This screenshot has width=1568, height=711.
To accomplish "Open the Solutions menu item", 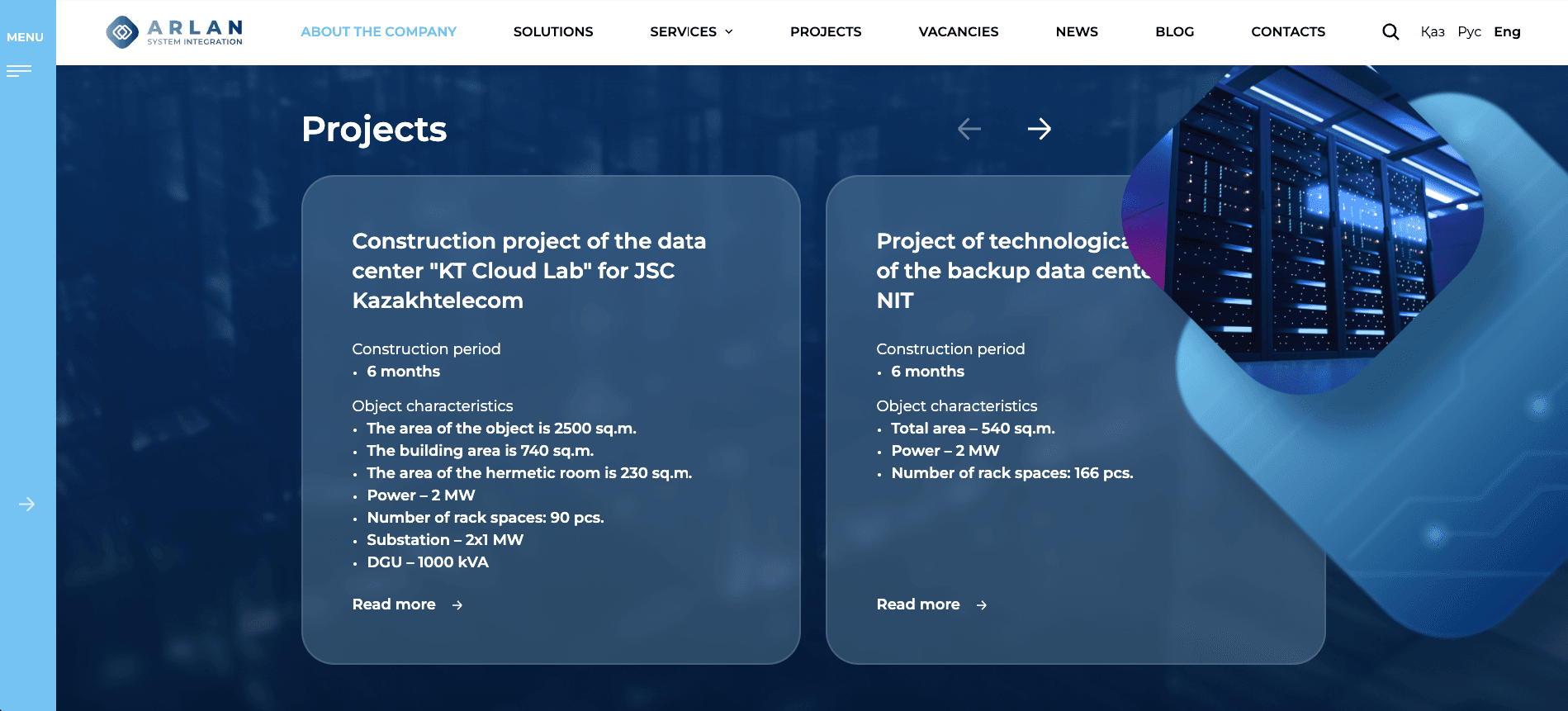I will click(x=553, y=31).
